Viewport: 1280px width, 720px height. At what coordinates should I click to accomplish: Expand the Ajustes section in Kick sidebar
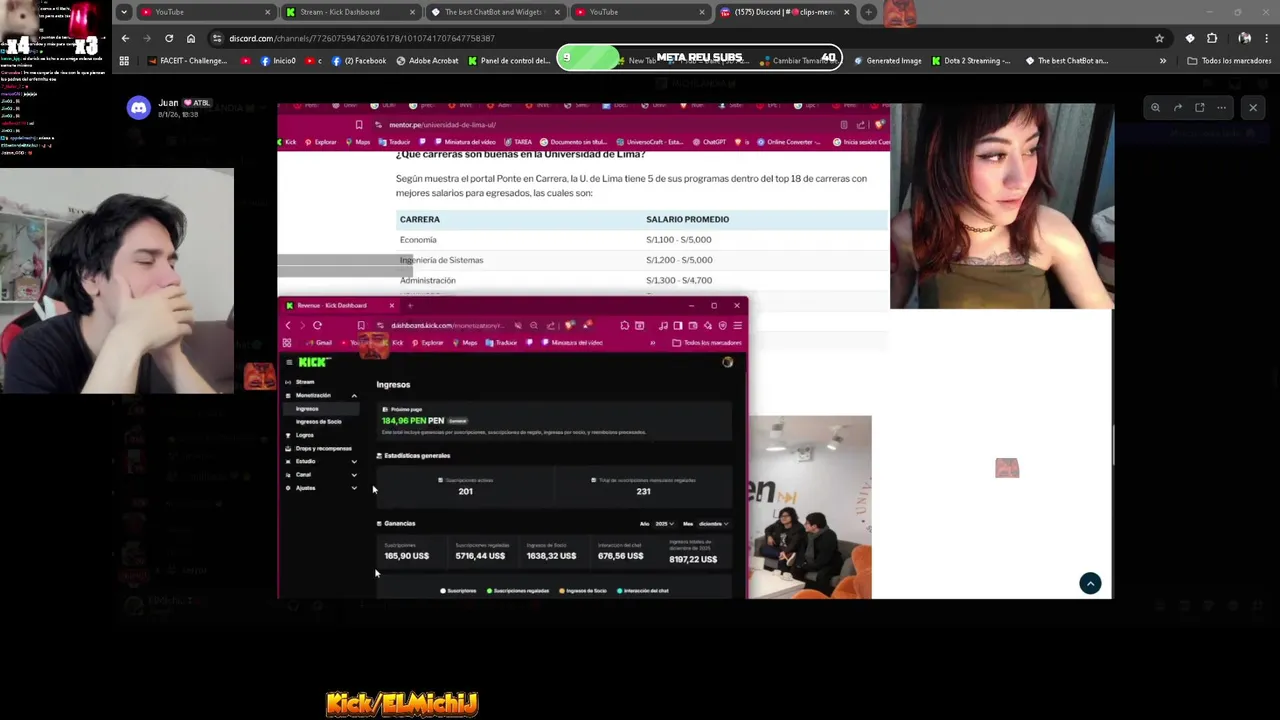coord(353,488)
